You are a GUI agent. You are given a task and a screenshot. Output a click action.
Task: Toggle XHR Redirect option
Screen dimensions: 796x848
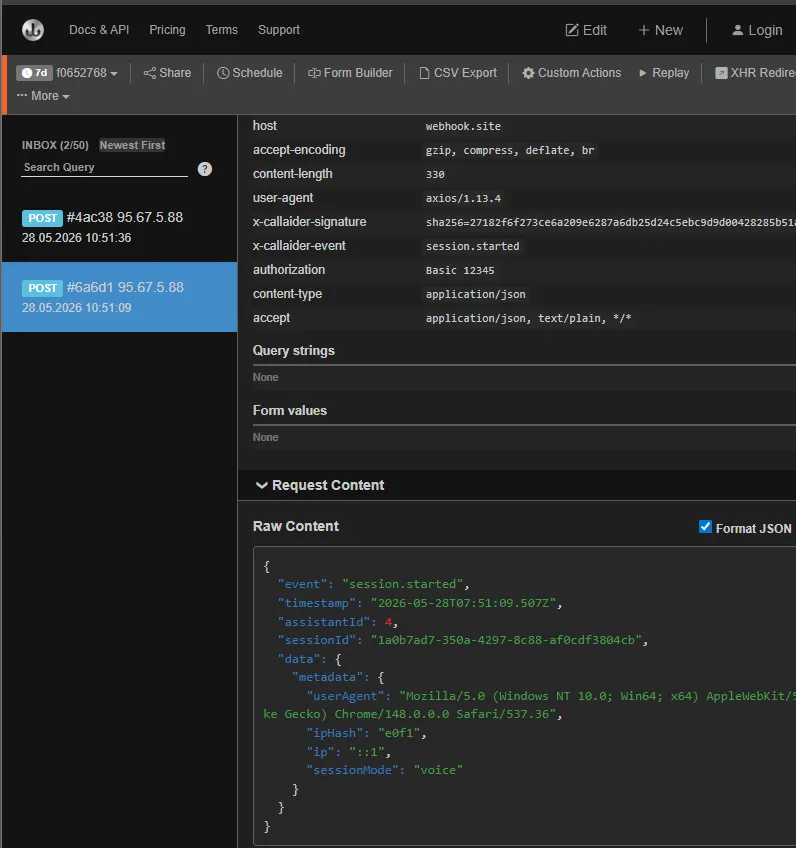755,73
